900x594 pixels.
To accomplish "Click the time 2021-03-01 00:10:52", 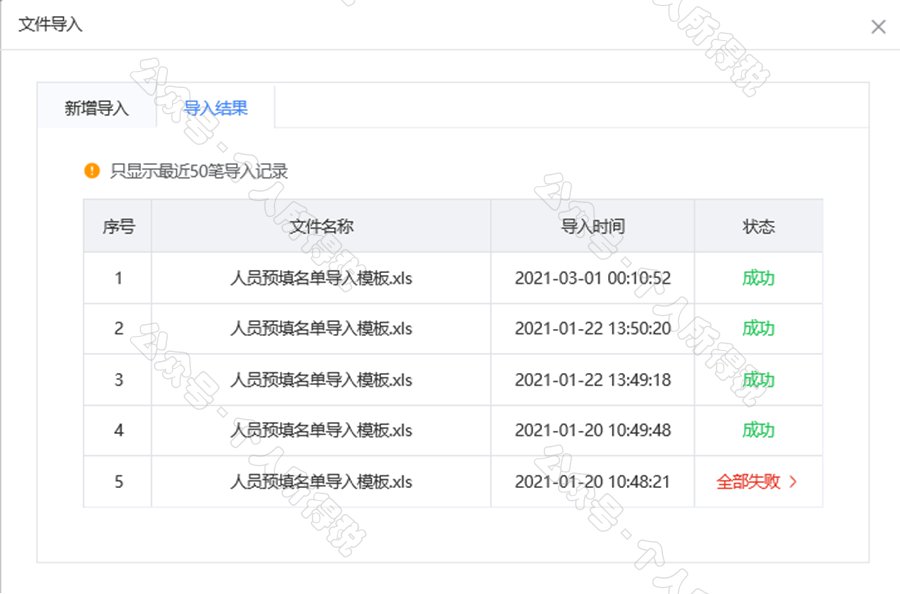I will 592,278.
